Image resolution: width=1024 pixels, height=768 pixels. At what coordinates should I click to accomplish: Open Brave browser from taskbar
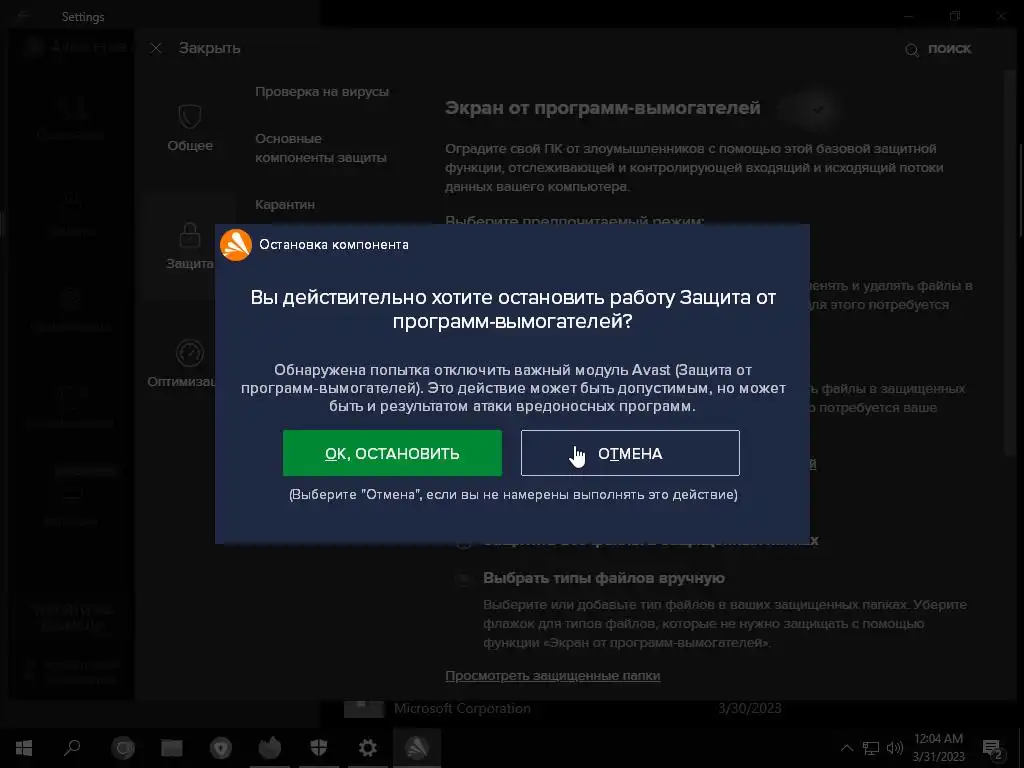[x=221, y=748]
